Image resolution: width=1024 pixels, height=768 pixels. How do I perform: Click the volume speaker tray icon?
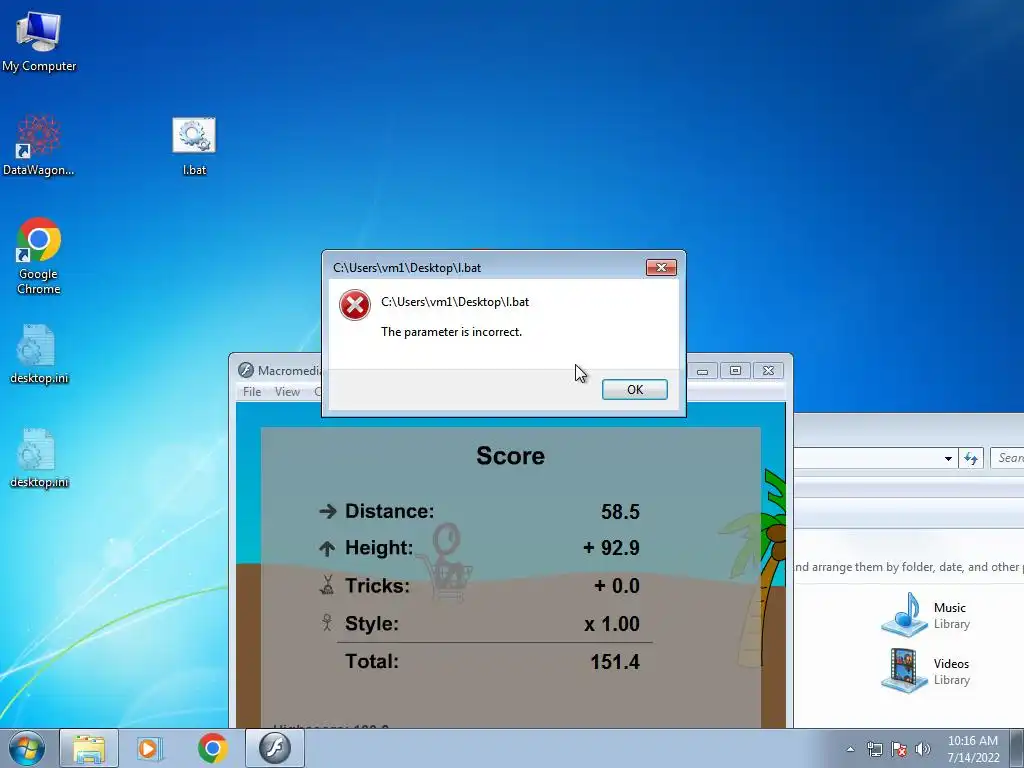tap(923, 749)
